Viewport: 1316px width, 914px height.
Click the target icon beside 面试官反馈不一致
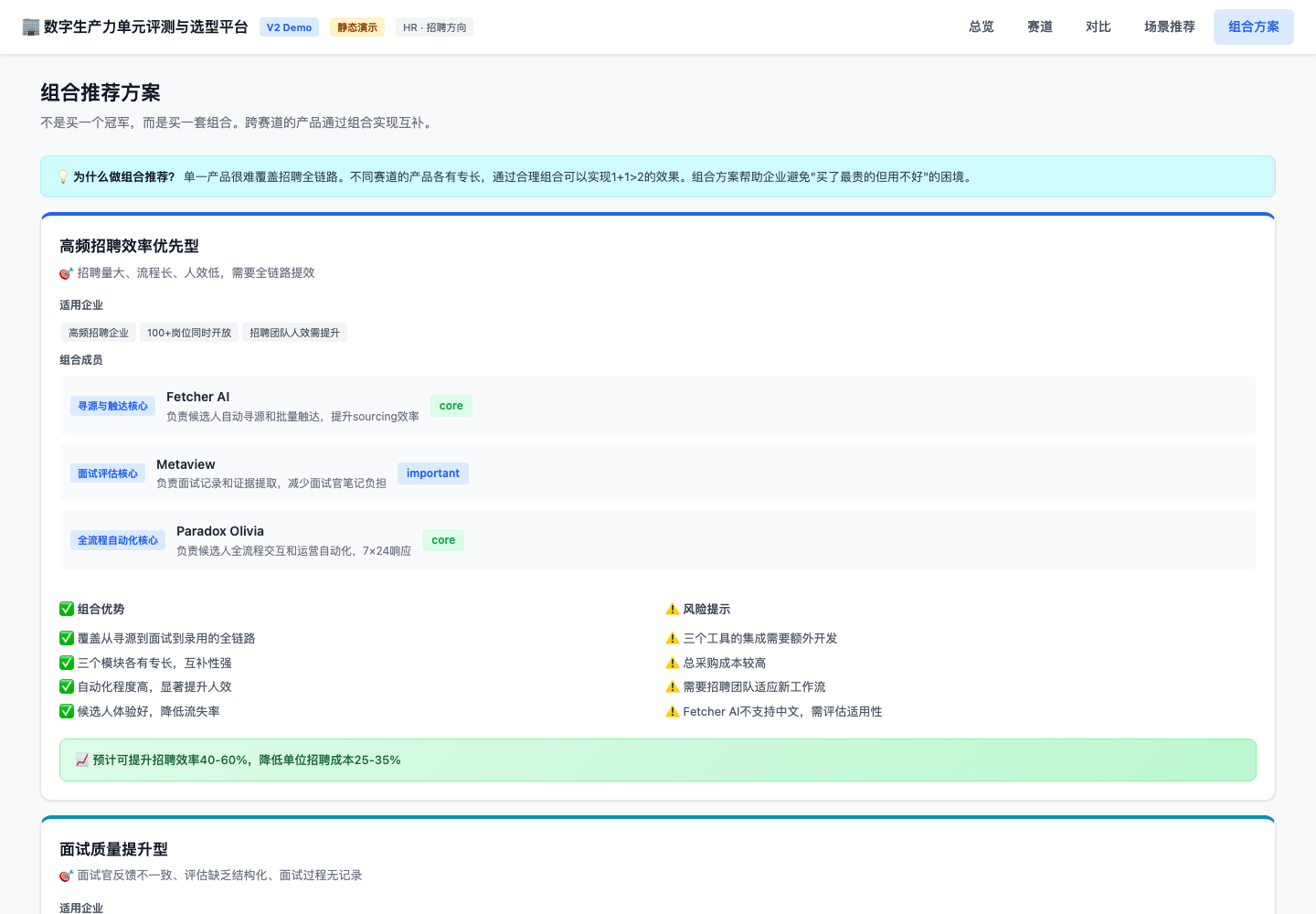tap(66, 876)
